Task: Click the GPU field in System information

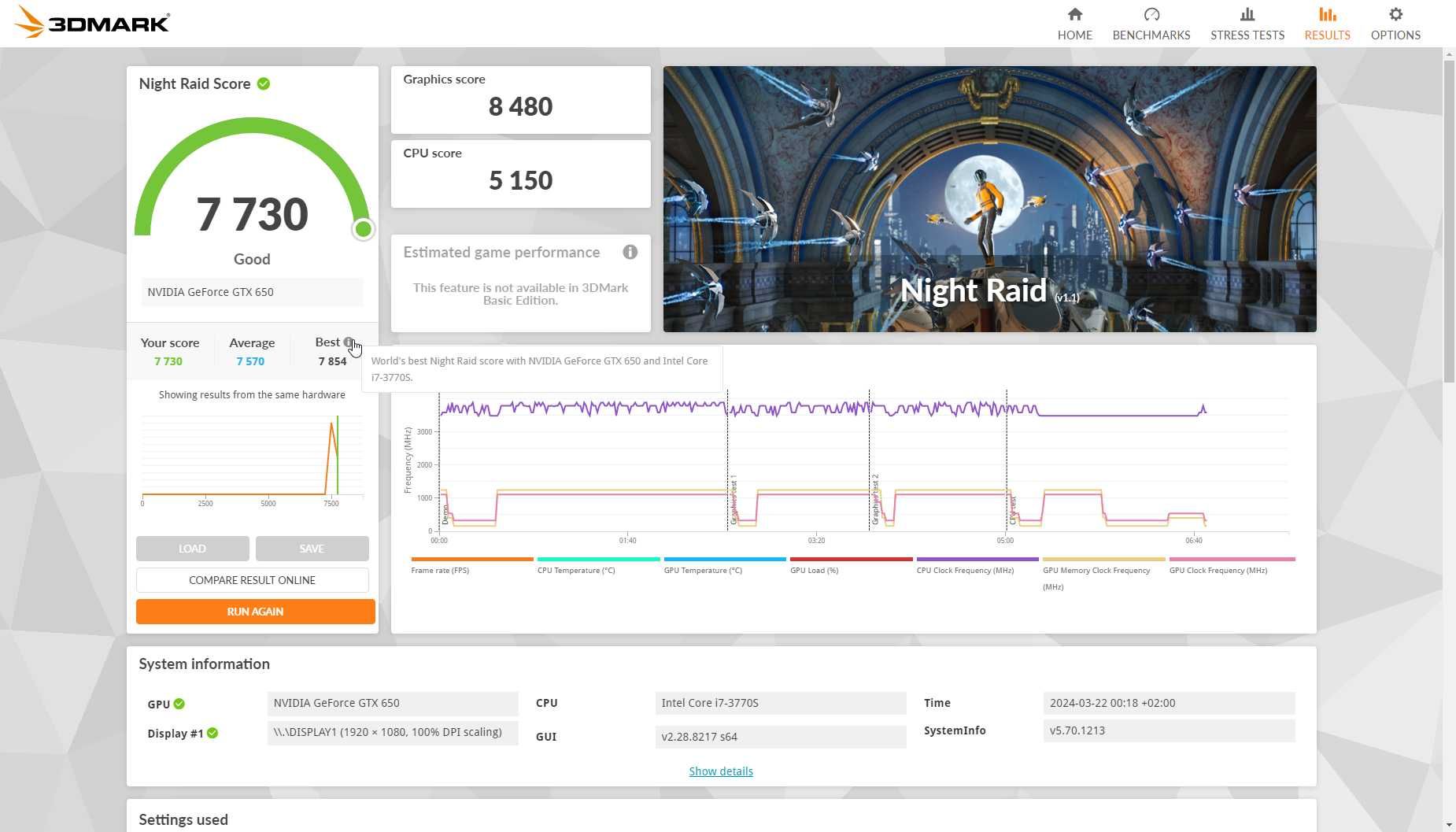Action: click(x=393, y=703)
